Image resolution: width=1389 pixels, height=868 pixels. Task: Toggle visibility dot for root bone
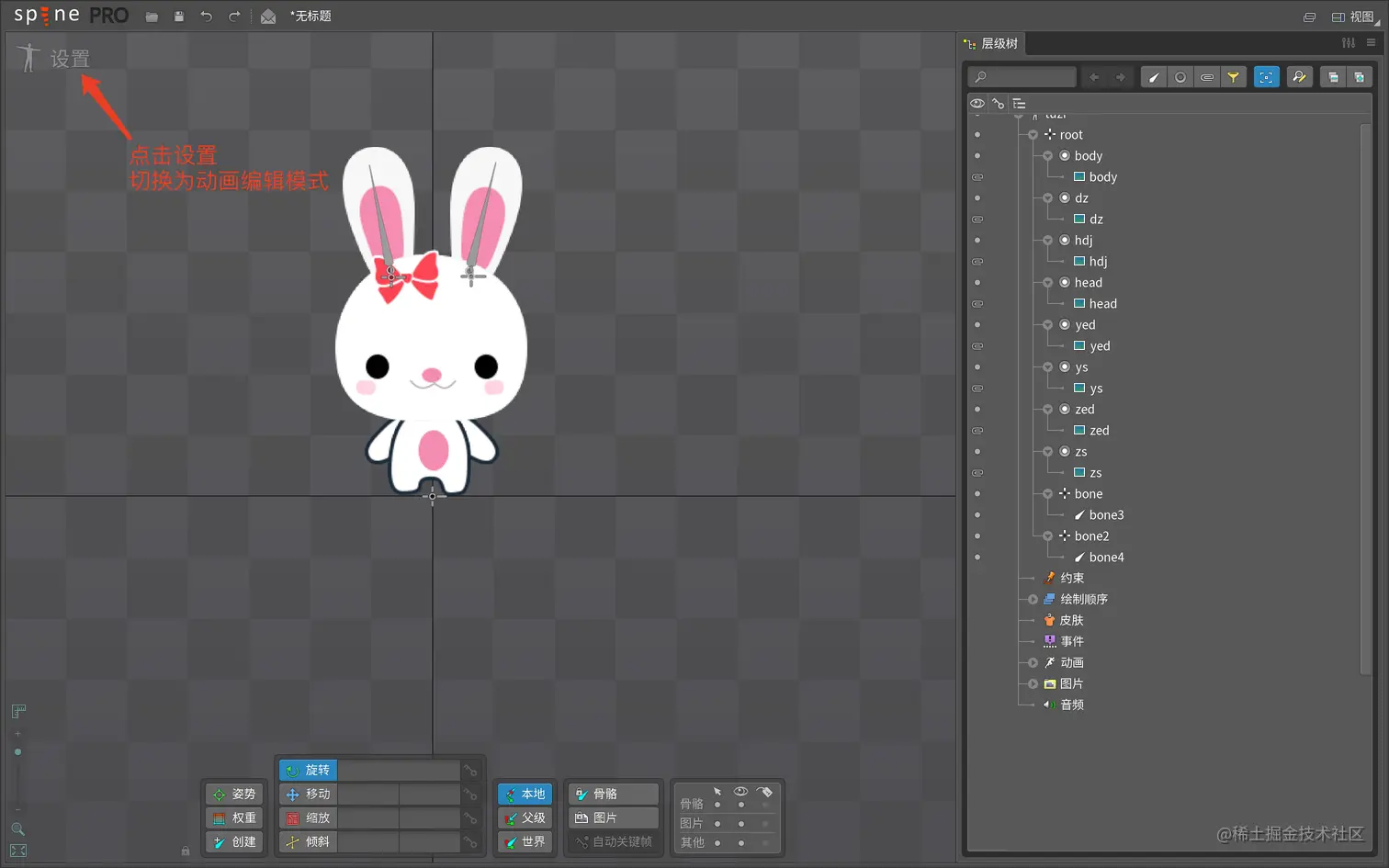tap(977, 134)
